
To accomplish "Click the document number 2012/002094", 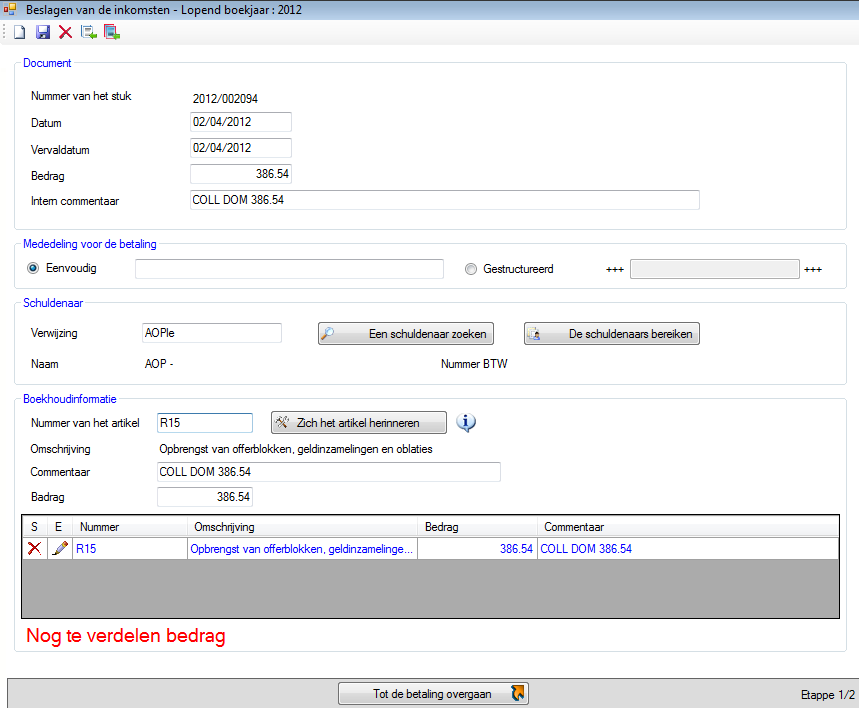I will point(225,99).
